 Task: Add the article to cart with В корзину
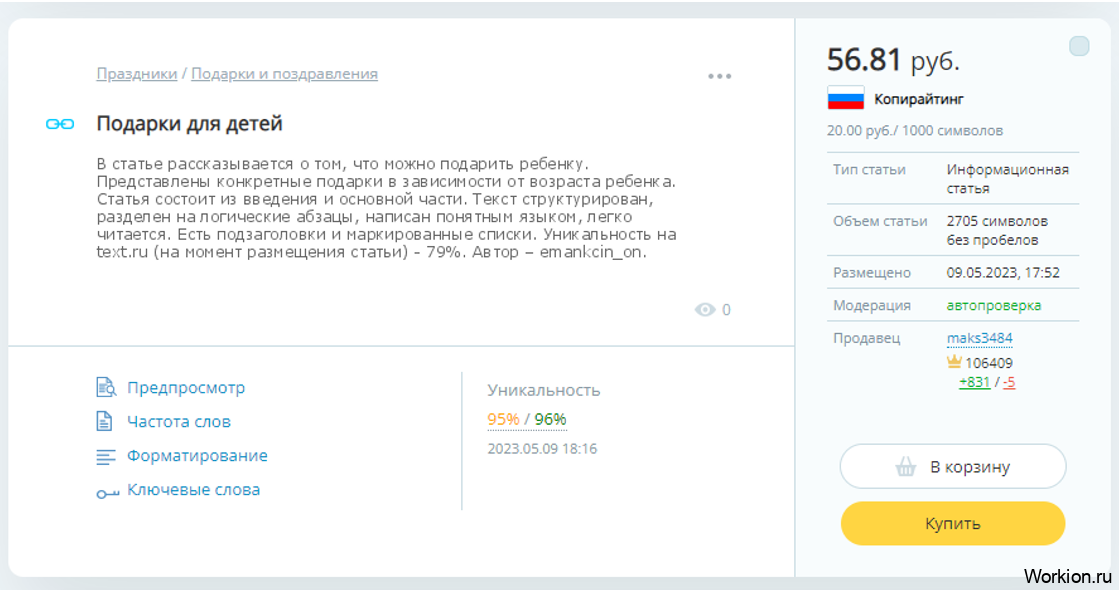953,467
